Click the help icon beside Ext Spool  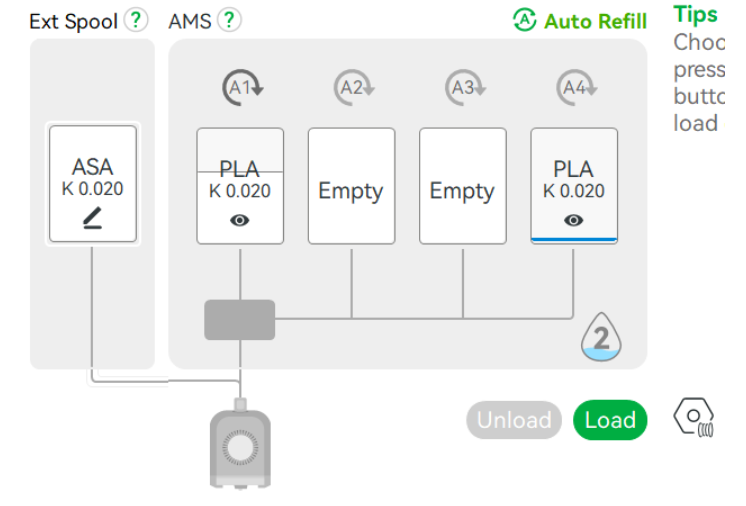[x=136, y=20]
